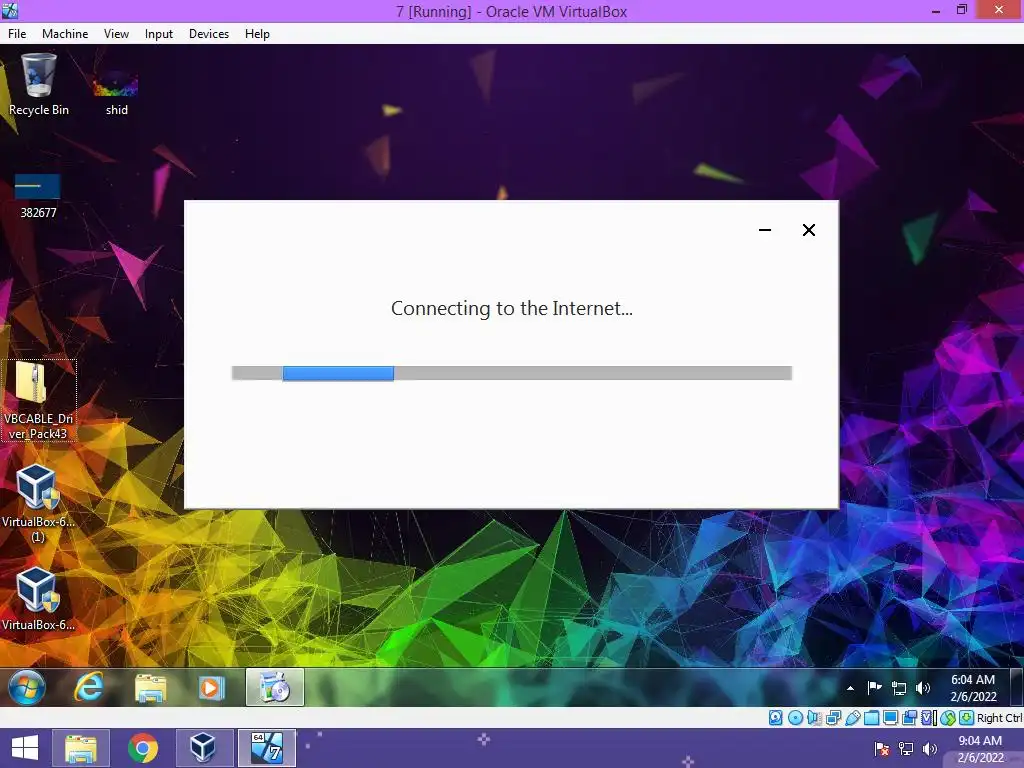This screenshot has width=1024, height=768.
Task: Open host network tray icon
Action: point(906,749)
